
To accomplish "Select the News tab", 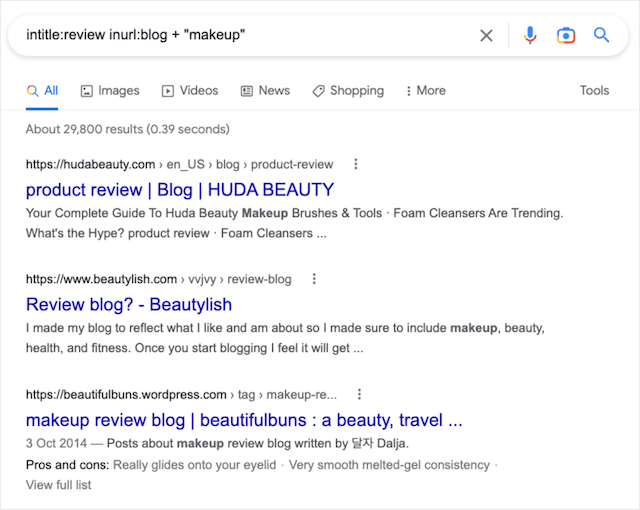I will click(x=265, y=91).
